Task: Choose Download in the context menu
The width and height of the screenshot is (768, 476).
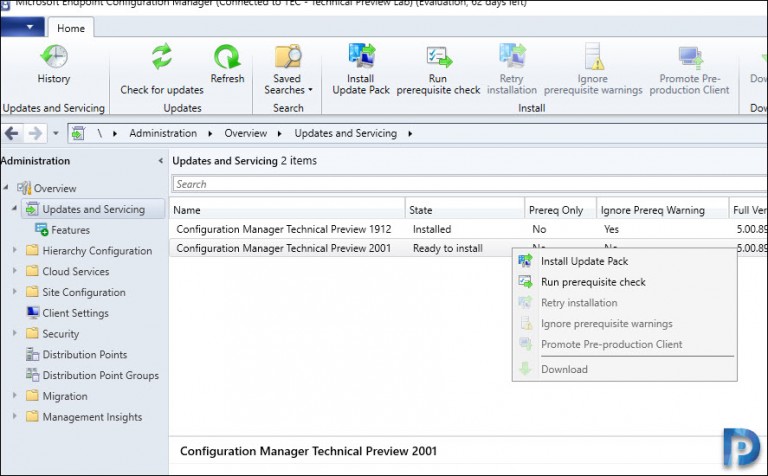Action: [624, 369]
